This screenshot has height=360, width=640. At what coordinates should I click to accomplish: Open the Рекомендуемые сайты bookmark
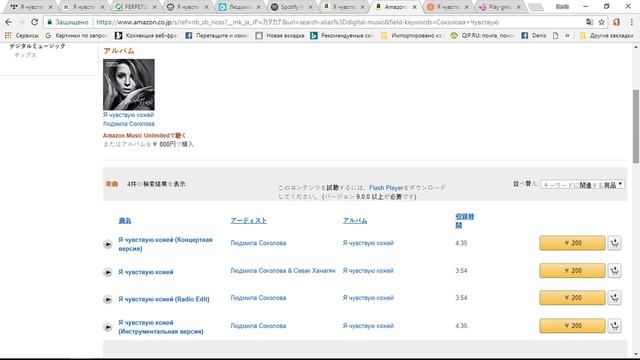(x=342, y=36)
